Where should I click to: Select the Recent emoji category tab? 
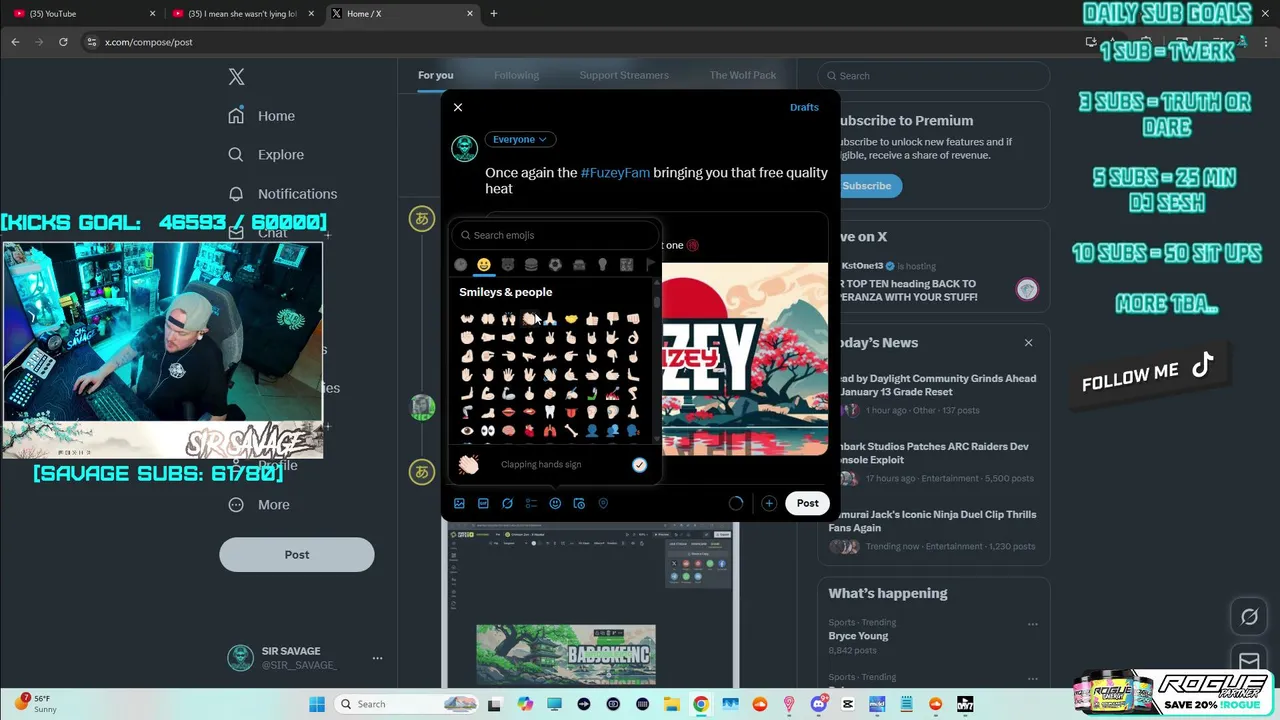click(x=461, y=265)
